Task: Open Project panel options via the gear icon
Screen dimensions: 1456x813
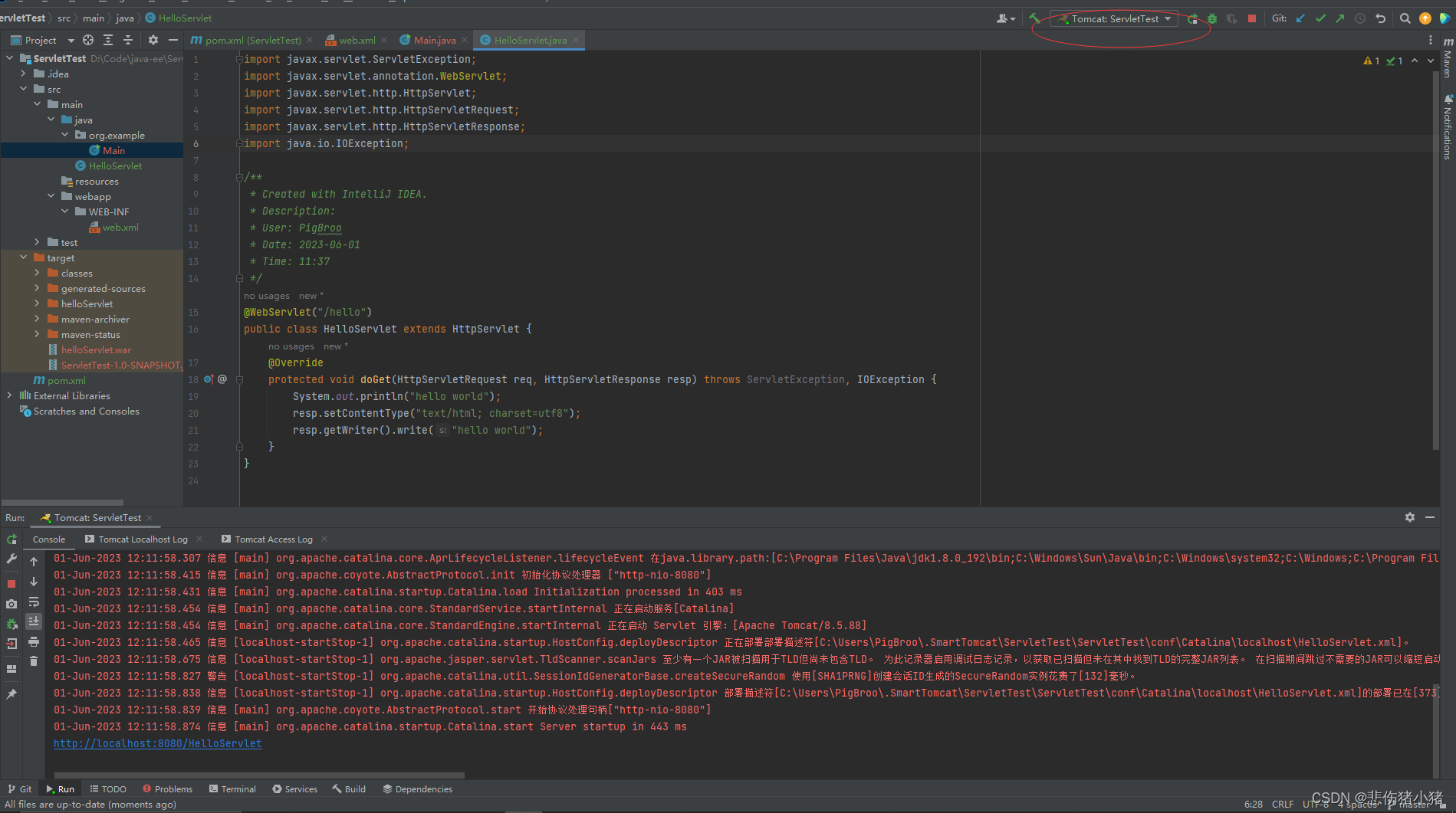Action: (153, 40)
